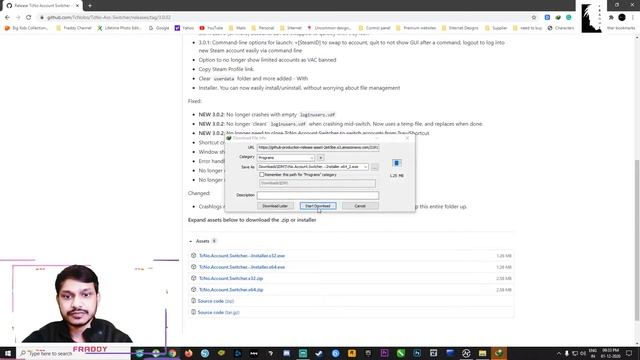This screenshot has height=360, width=640.
Task: Download TcNo.Account.Switcher.x32.zip asset
Action: (231, 278)
